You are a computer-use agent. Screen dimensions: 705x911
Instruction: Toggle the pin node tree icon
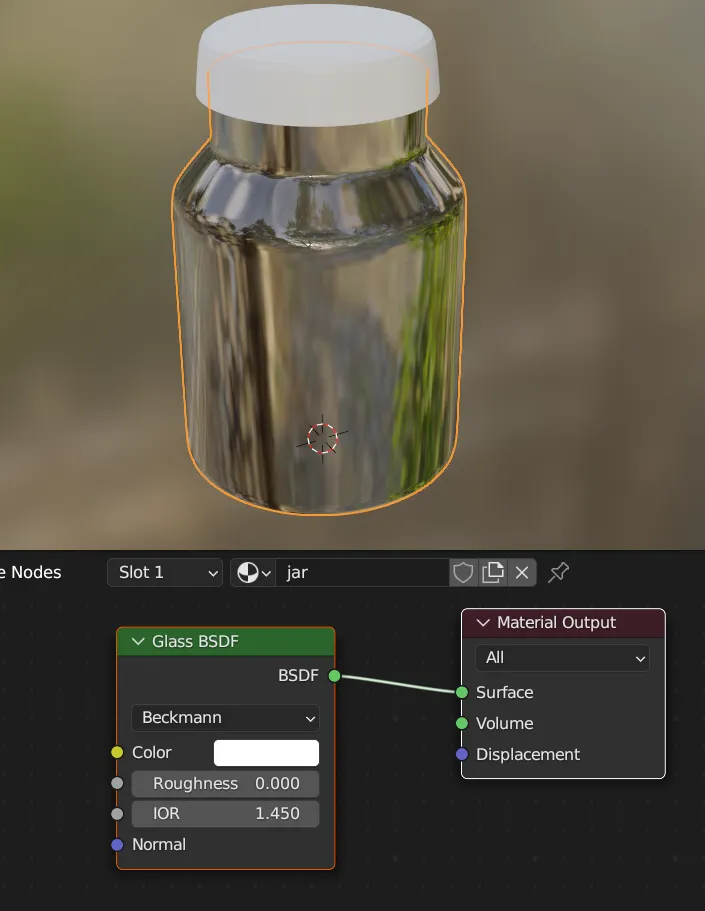click(x=558, y=573)
